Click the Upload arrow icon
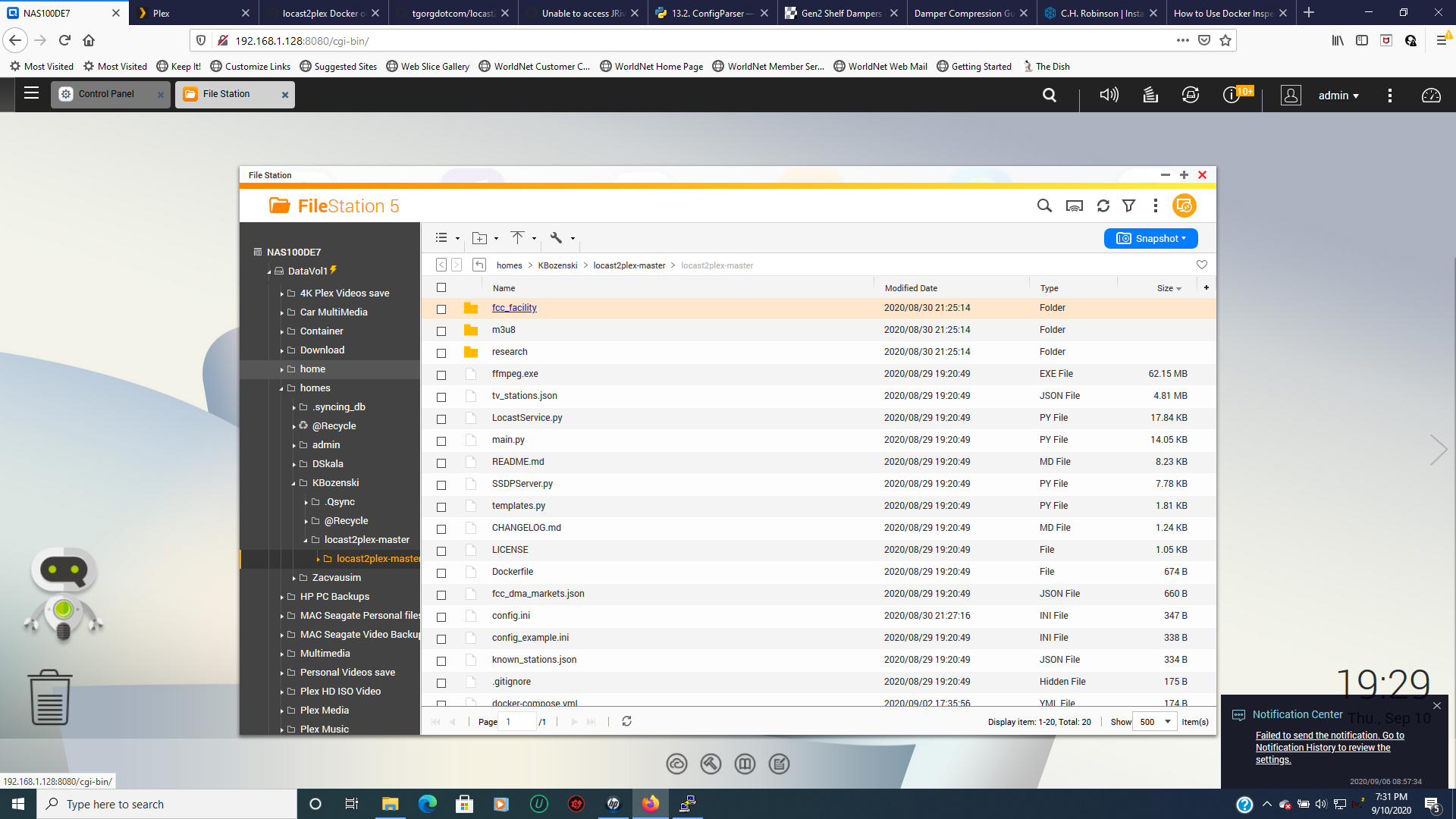1456x819 pixels. coord(519,237)
